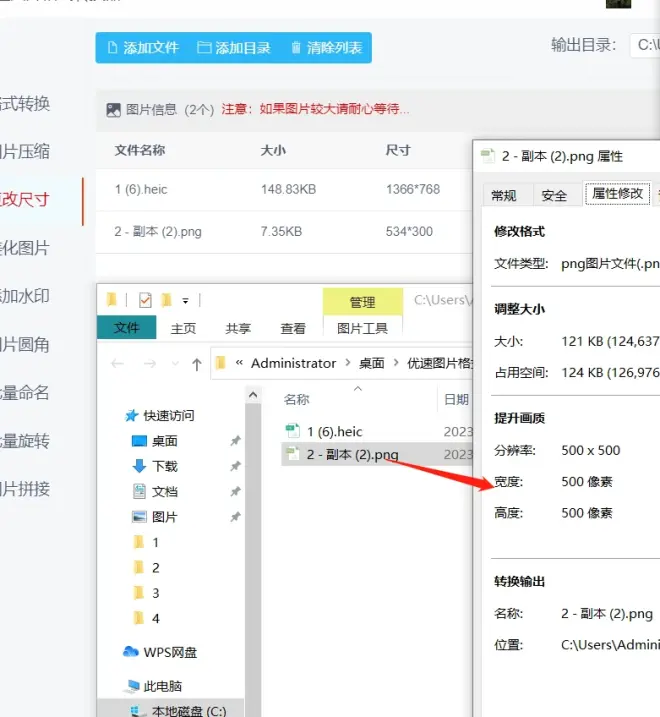
Task: Click the 图片信息 picture icon
Action: coord(113,110)
